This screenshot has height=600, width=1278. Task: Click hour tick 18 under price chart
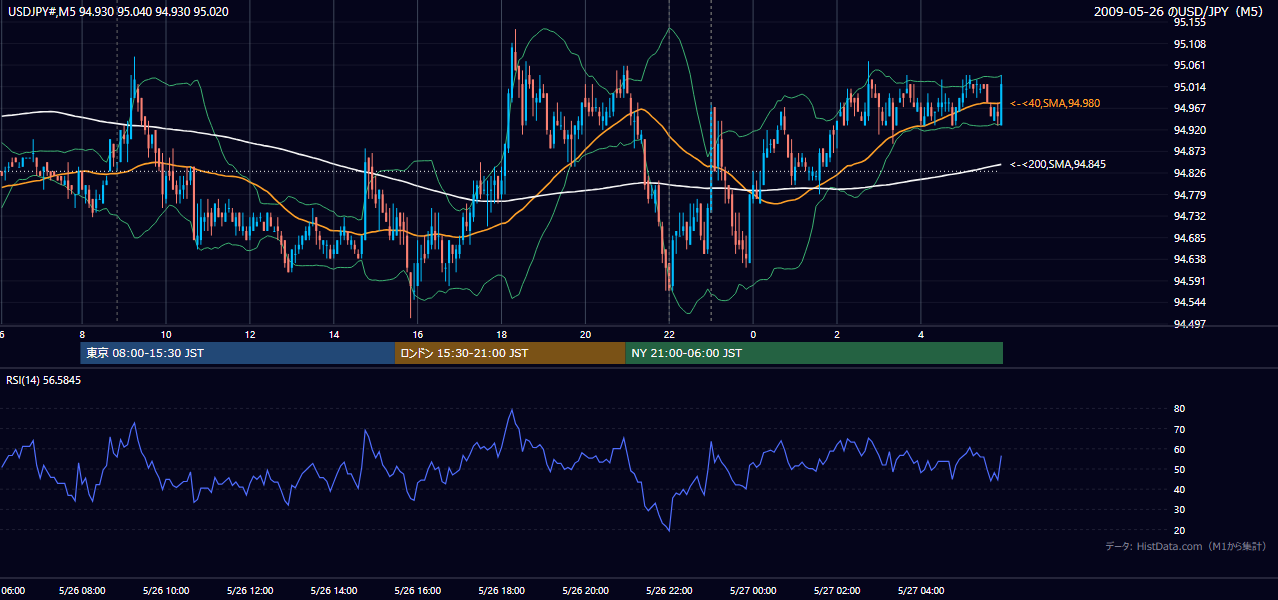[x=502, y=335]
